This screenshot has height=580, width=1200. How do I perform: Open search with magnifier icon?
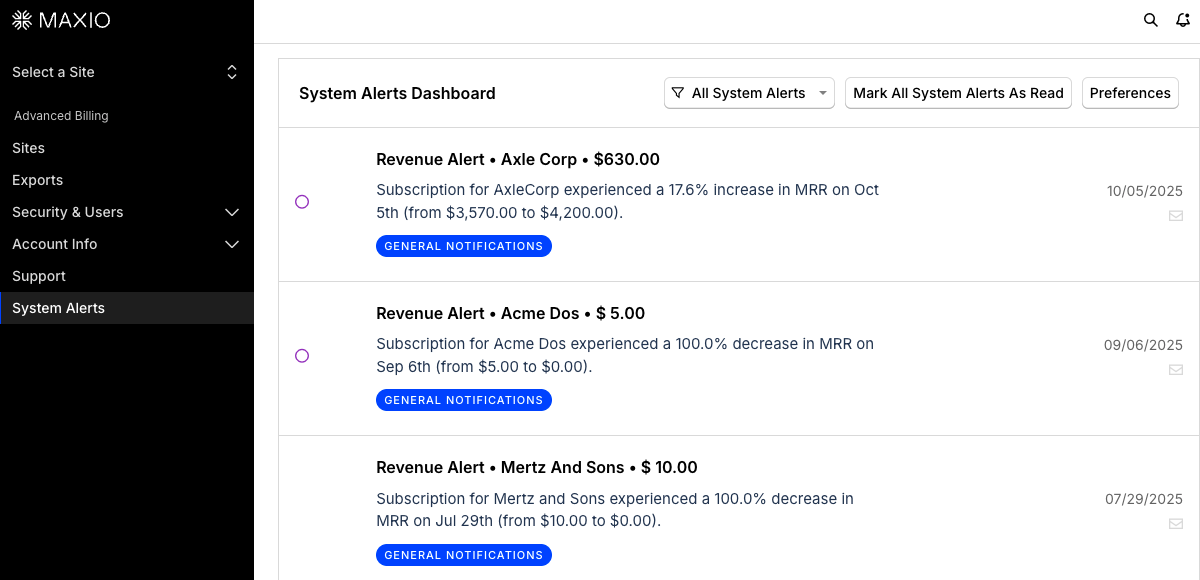coord(1151,20)
